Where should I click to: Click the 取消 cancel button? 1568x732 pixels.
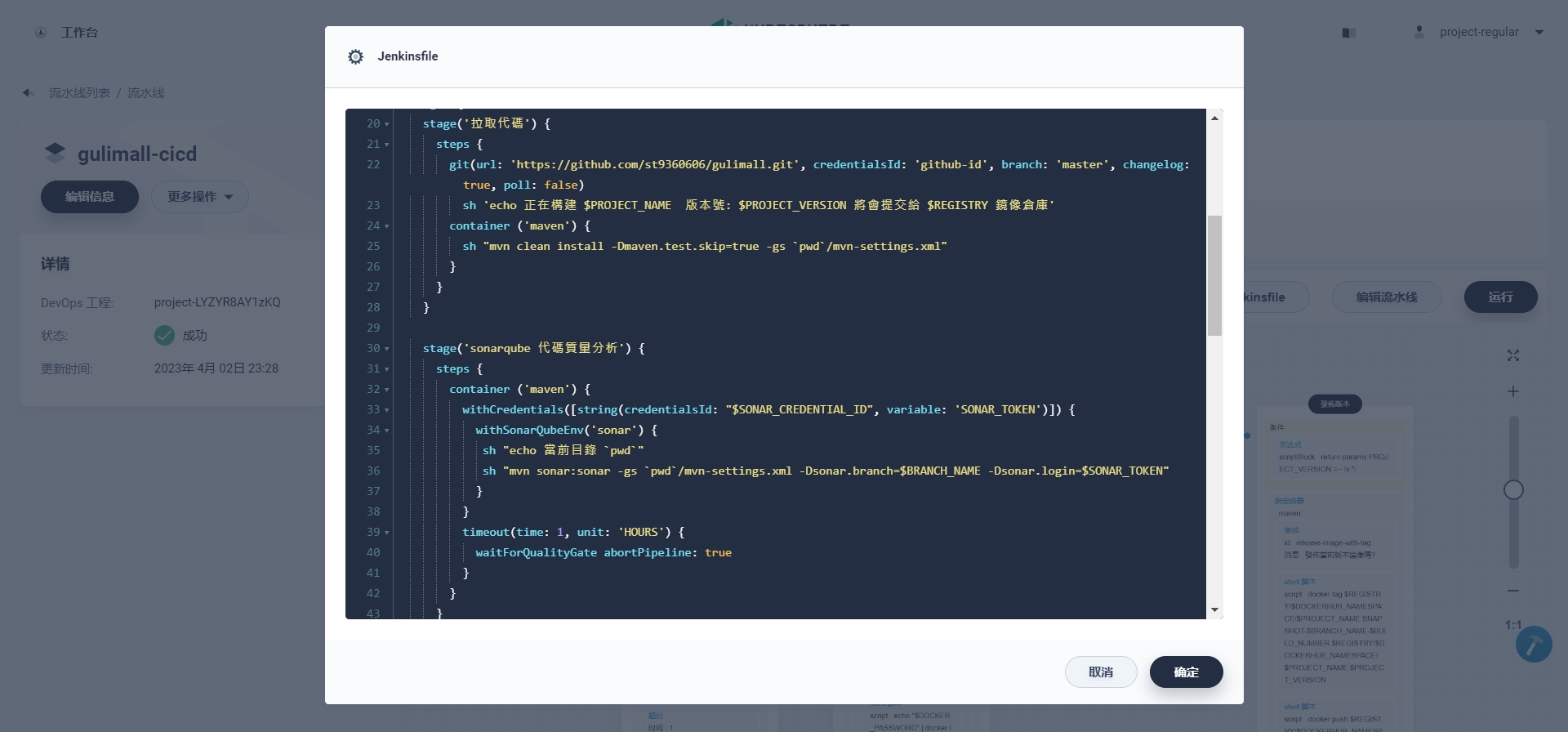pos(1101,672)
